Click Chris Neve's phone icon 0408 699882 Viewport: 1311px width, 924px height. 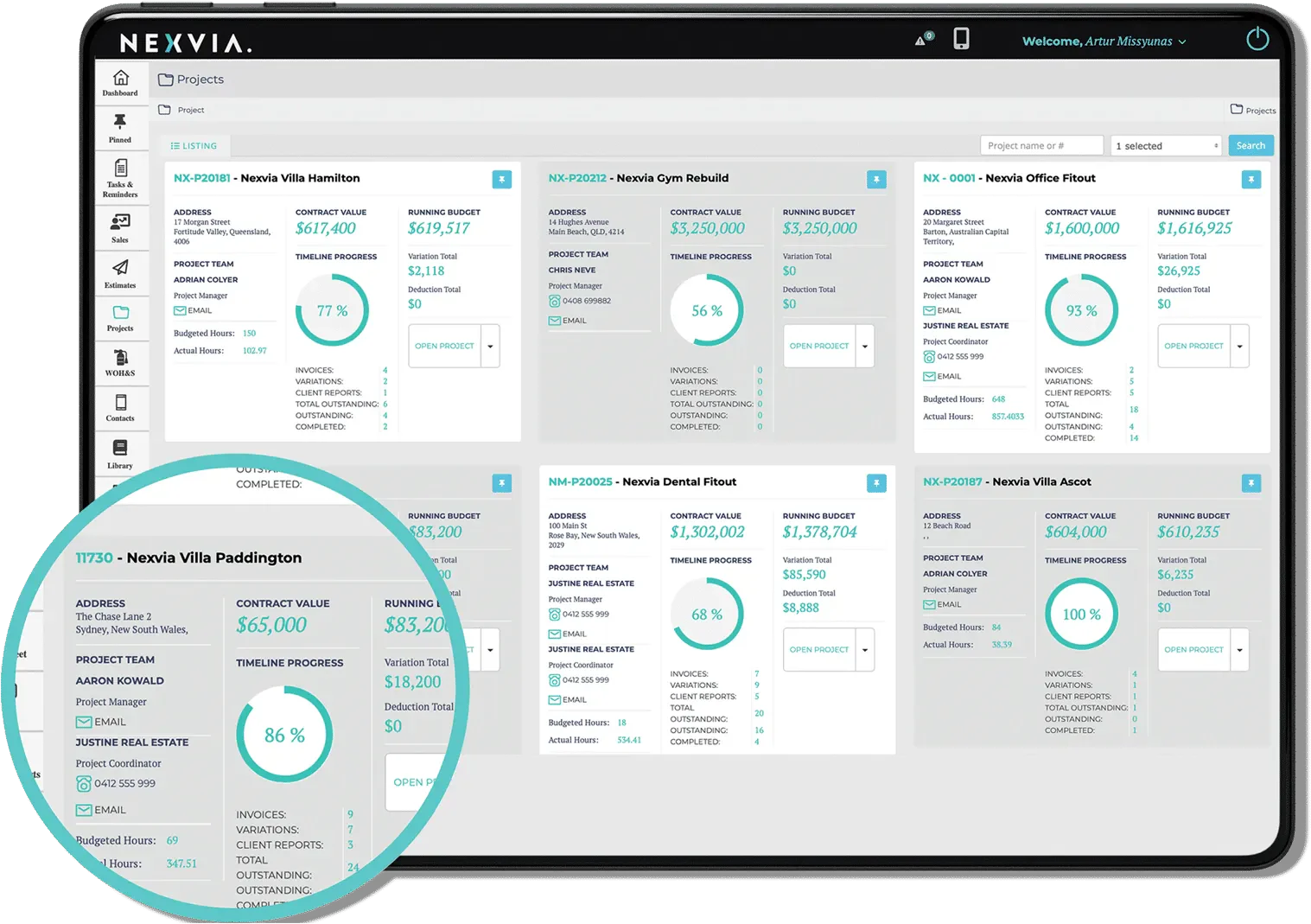pyautogui.click(x=555, y=301)
